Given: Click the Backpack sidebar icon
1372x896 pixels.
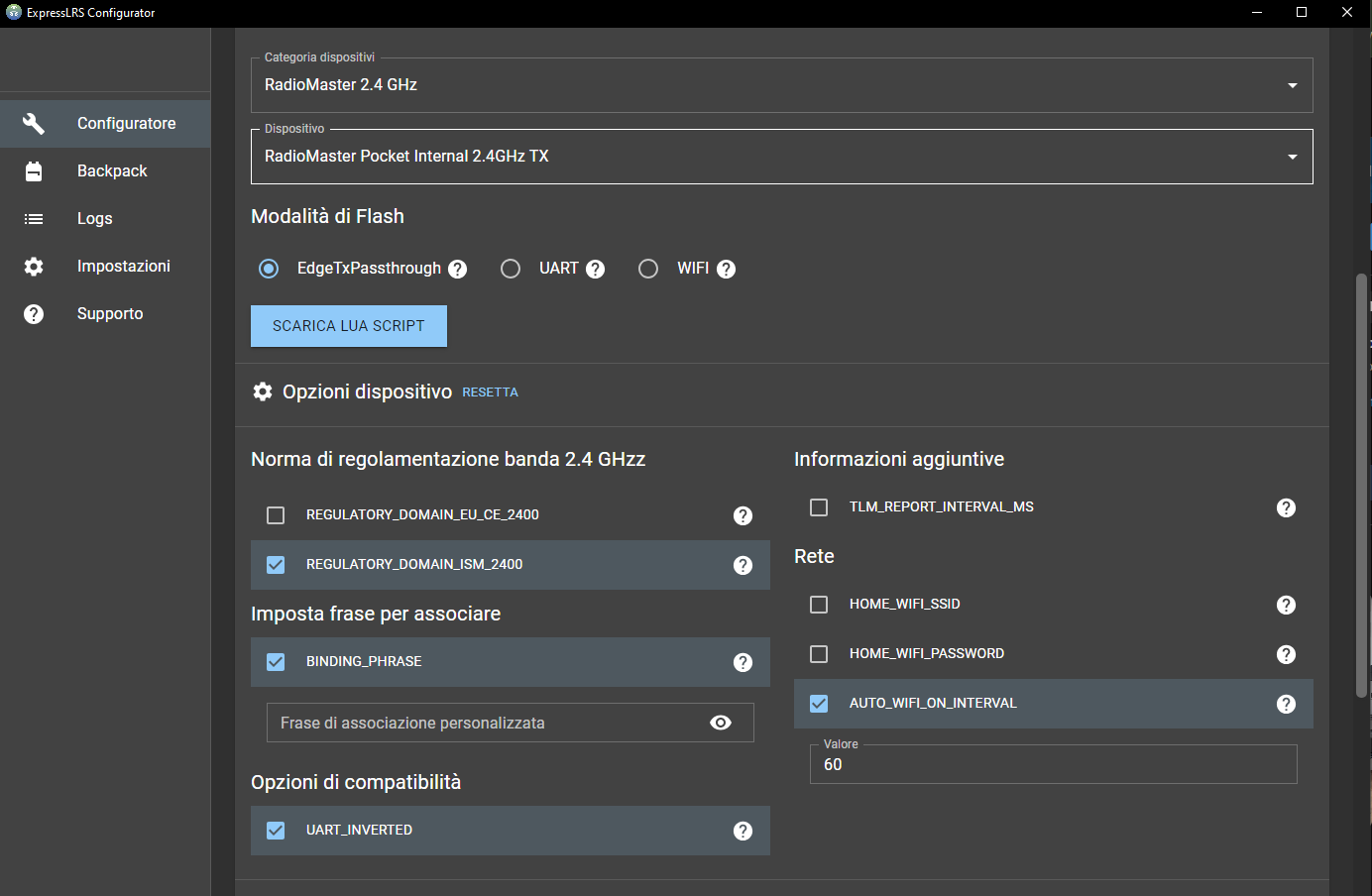Looking at the screenshot, I should (34, 171).
